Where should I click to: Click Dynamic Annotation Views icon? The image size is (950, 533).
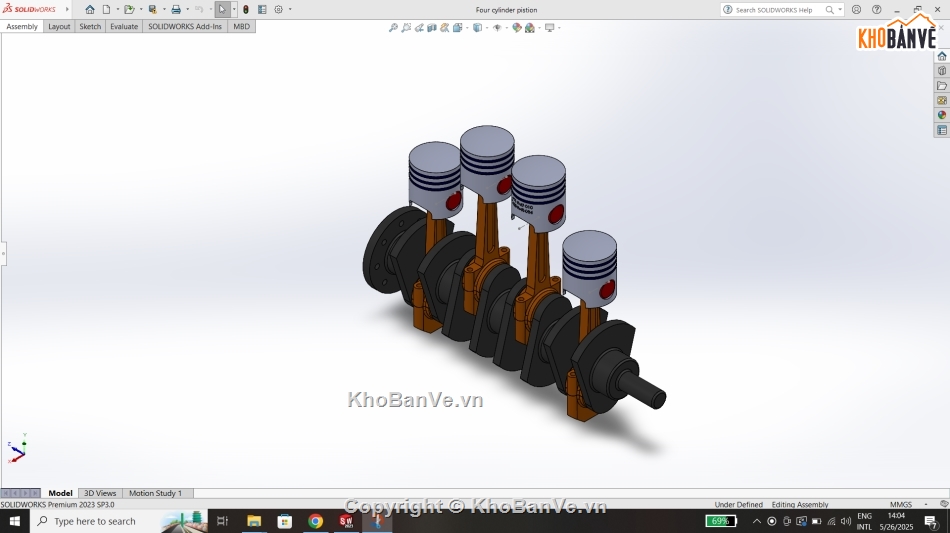pyautogui.click(x=445, y=27)
